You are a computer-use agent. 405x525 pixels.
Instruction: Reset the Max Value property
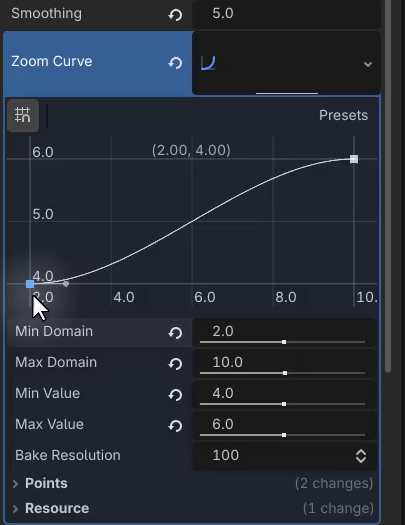pos(175,426)
